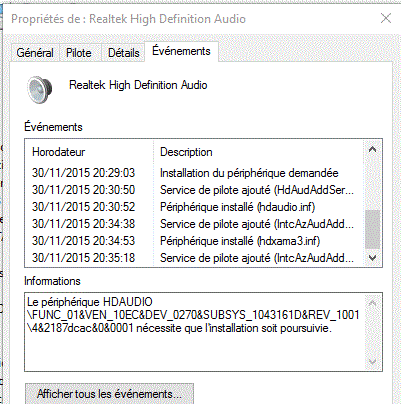Click Informations box scroll down arrow
Screen dimensions: 401x404
[x=372, y=362]
